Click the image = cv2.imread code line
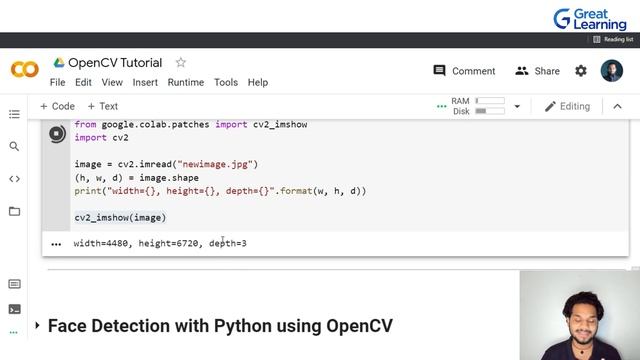The height and width of the screenshot is (360, 640). 166,164
